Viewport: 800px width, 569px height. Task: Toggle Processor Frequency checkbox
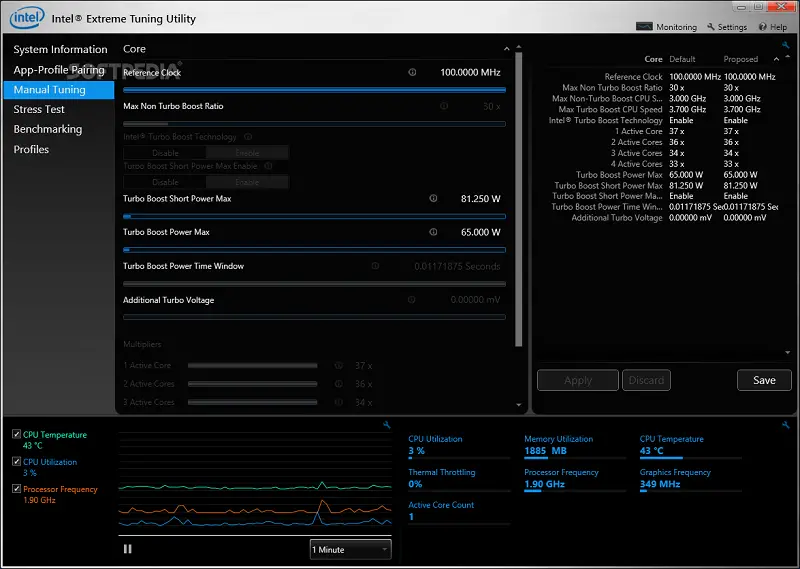(x=16, y=488)
